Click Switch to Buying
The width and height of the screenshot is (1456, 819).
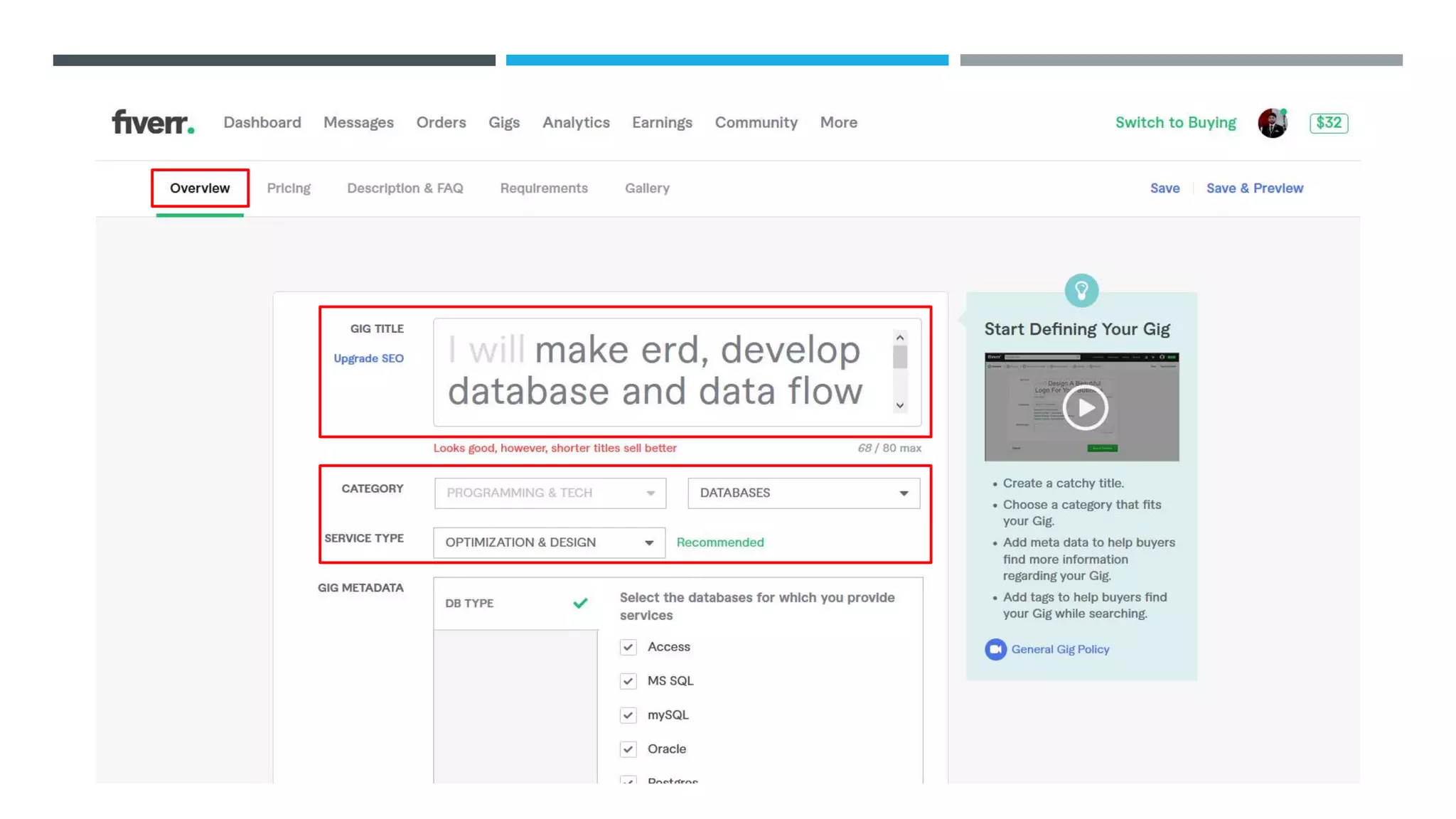click(x=1175, y=122)
